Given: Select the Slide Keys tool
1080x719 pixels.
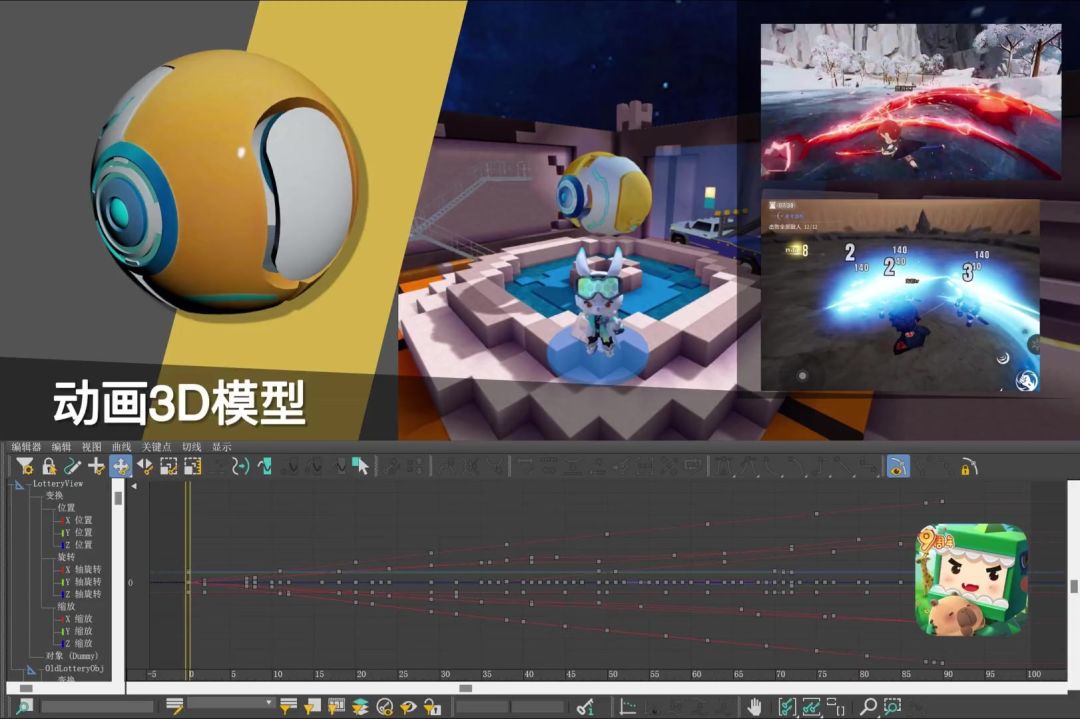Looking at the screenshot, I should [145, 466].
